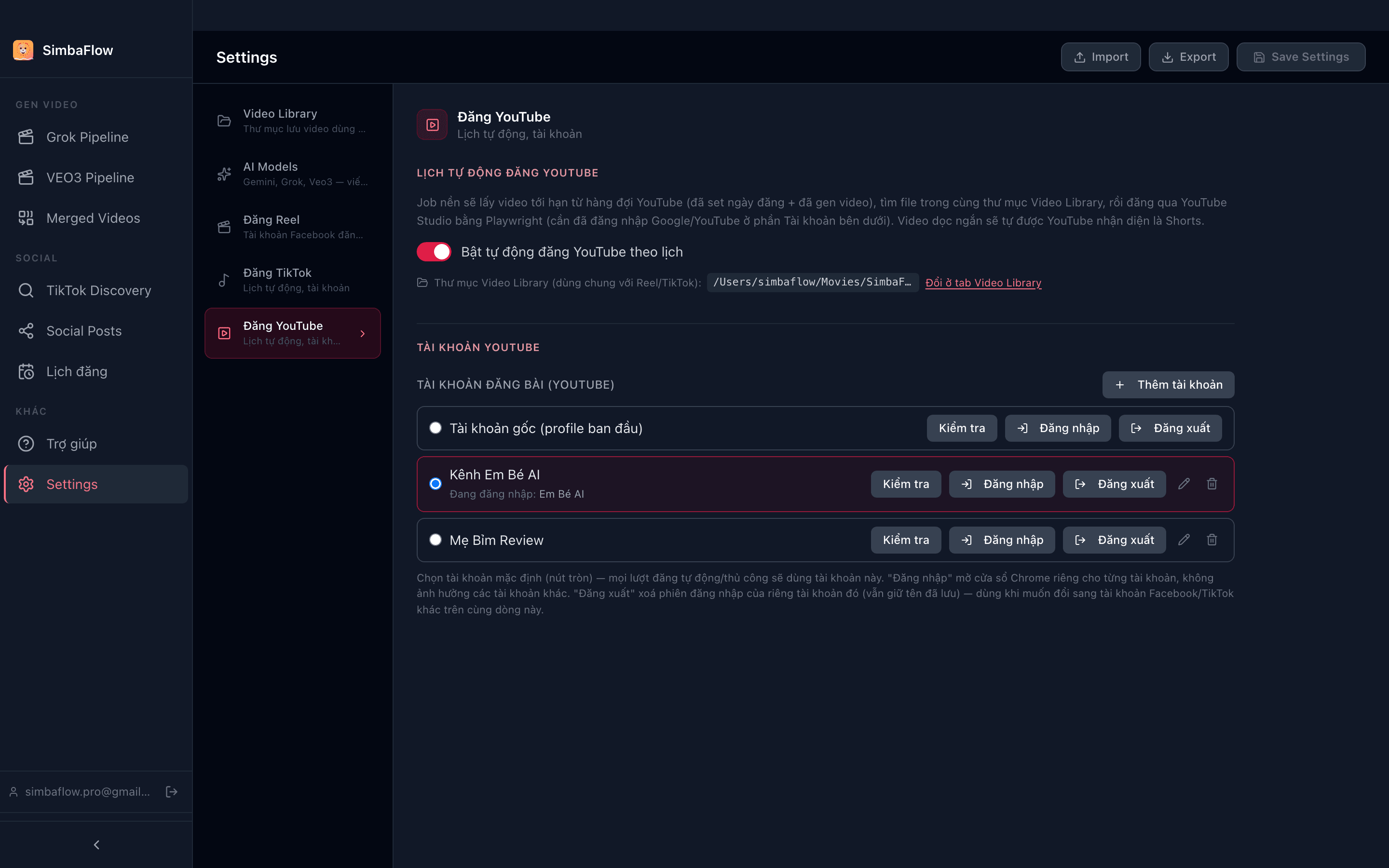Click the Video Library folder path field

(812, 282)
